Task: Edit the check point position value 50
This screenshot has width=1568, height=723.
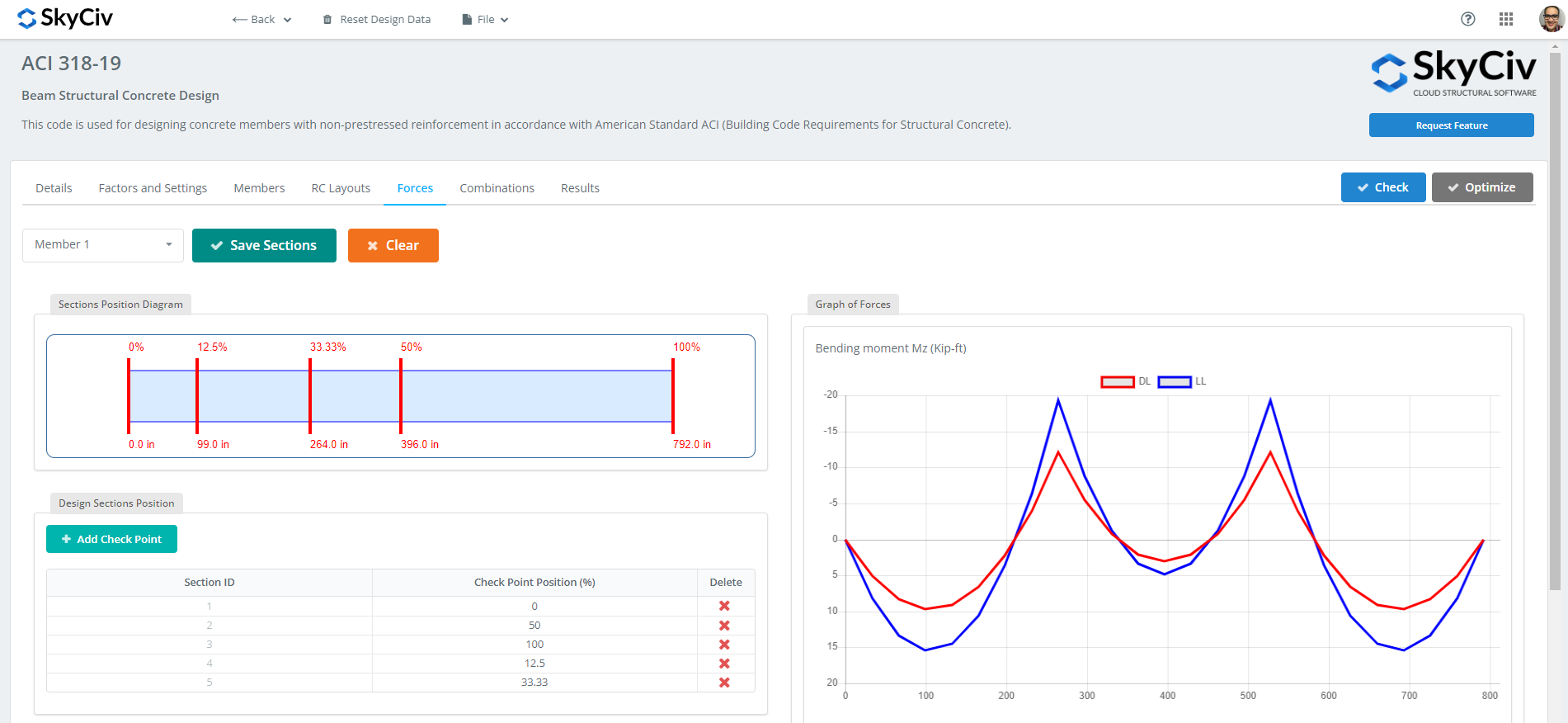Action: click(x=534, y=626)
